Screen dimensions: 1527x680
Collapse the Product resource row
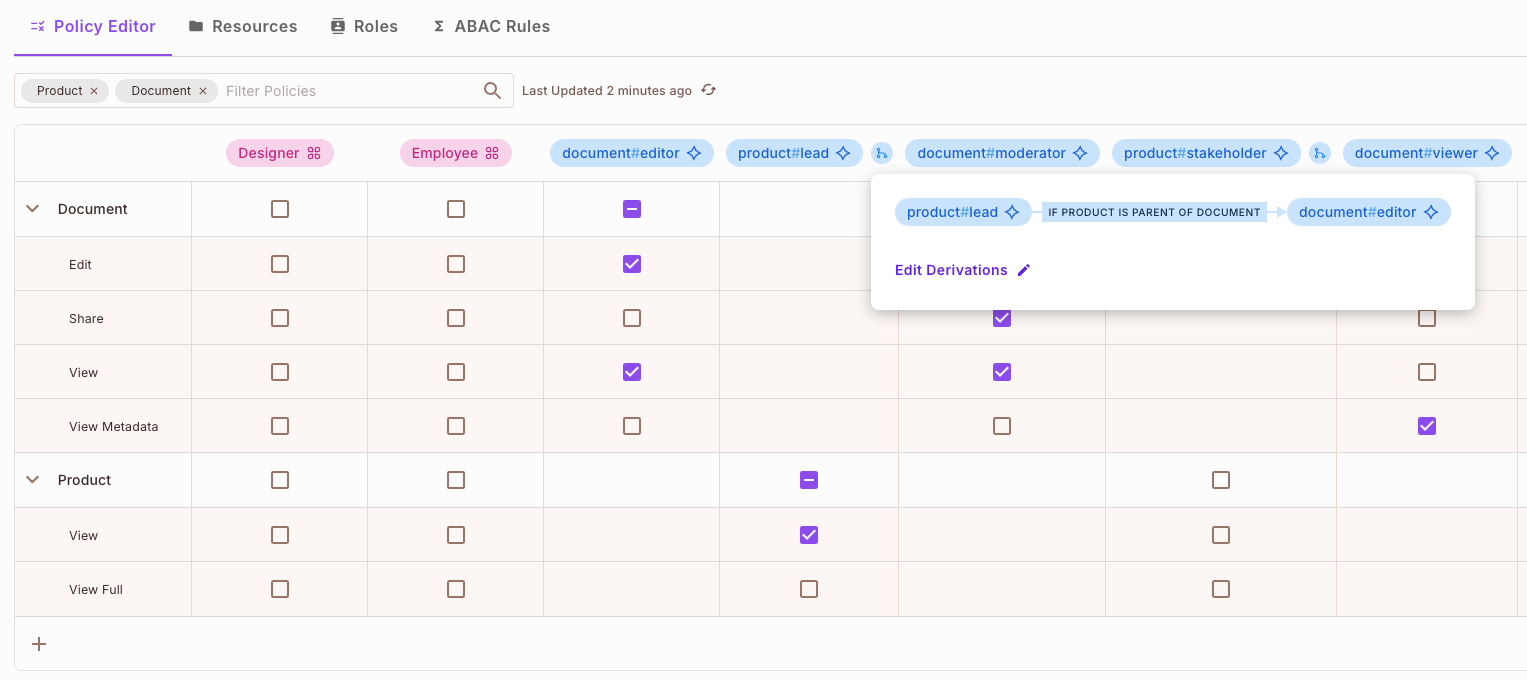pyautogui.click(x=32, y=480)
